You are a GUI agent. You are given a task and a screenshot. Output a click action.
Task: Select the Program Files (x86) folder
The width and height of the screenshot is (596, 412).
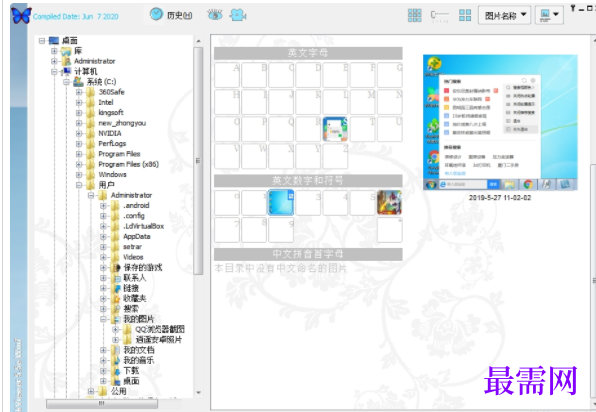(128, 164)
